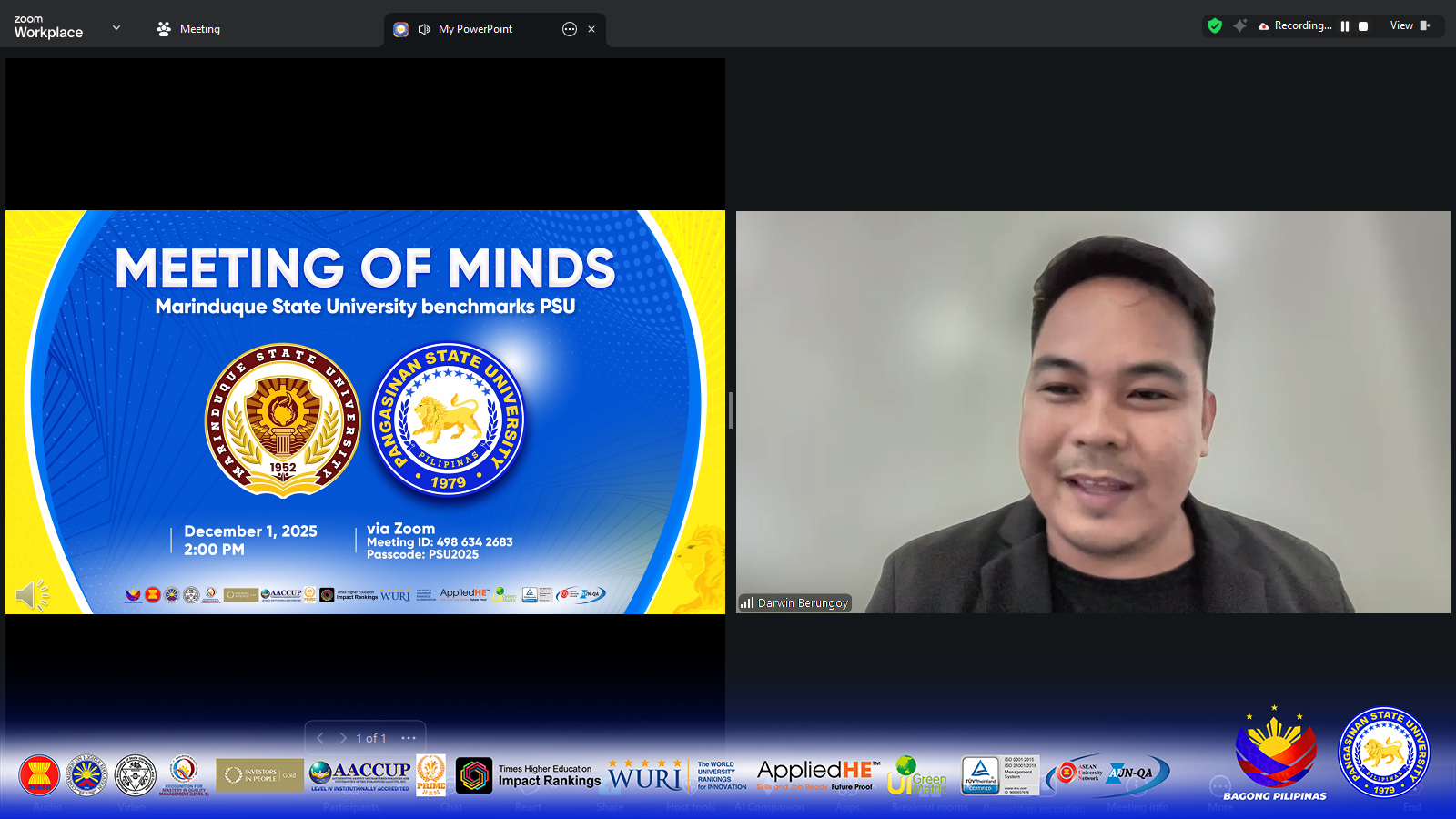Click the divider handle between share and video
Viewport: 1456px width, 819px height.
[x=731, y=410]
